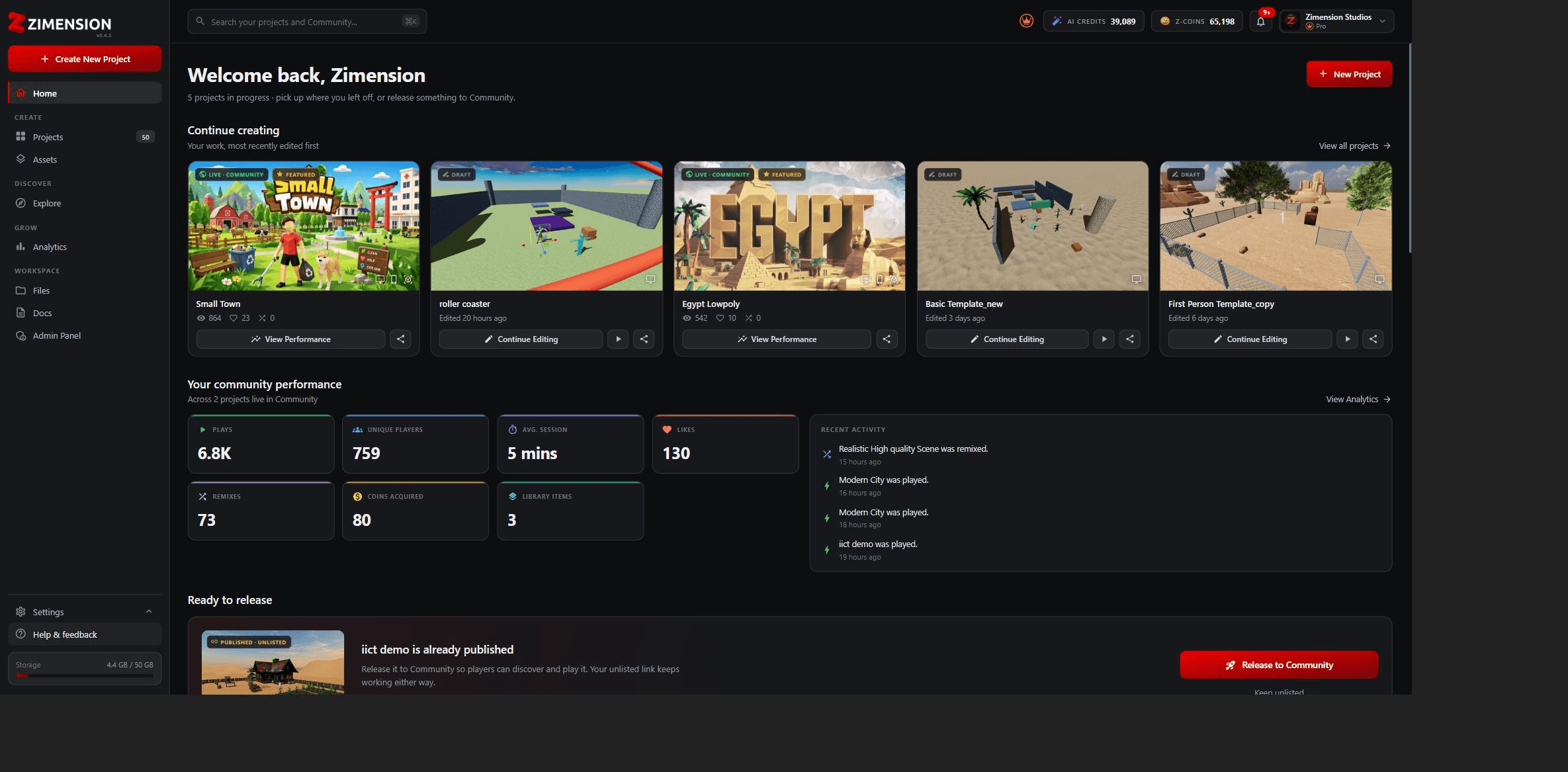Open the notifications bell
Screen dimensions: 1568x772
(1261, 21)
